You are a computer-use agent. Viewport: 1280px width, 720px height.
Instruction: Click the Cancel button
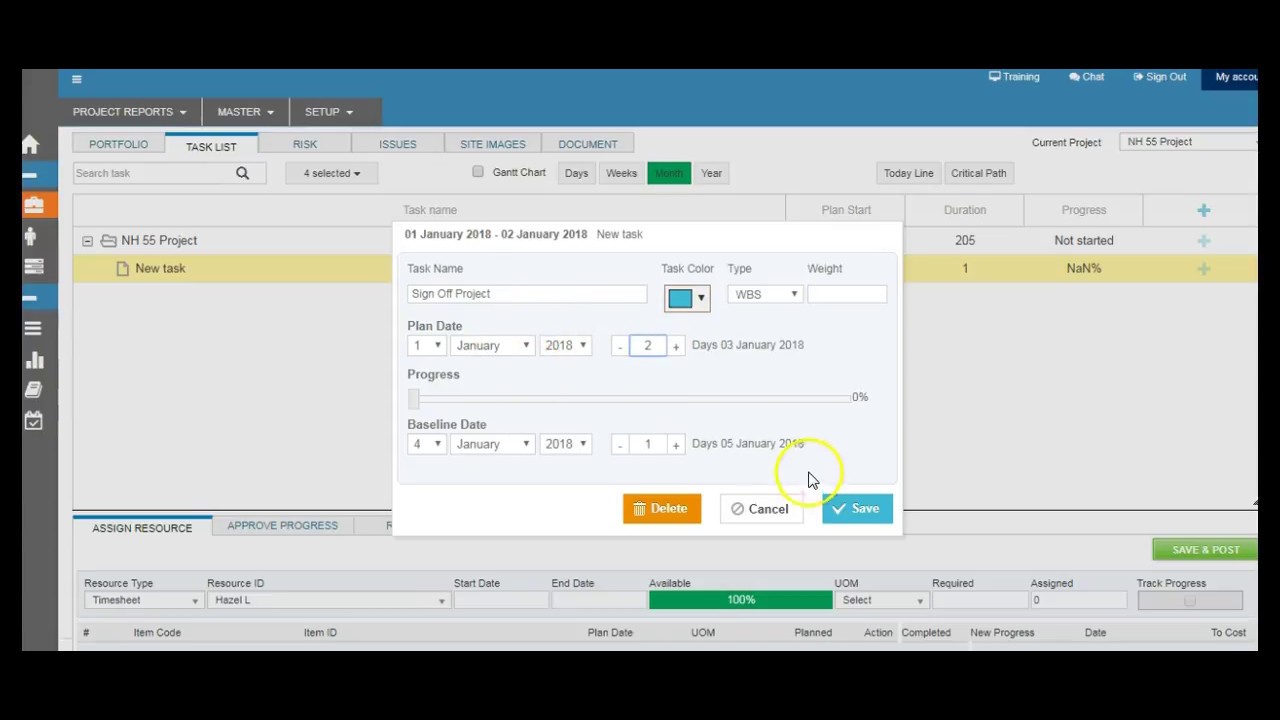[x=760, y=509]
